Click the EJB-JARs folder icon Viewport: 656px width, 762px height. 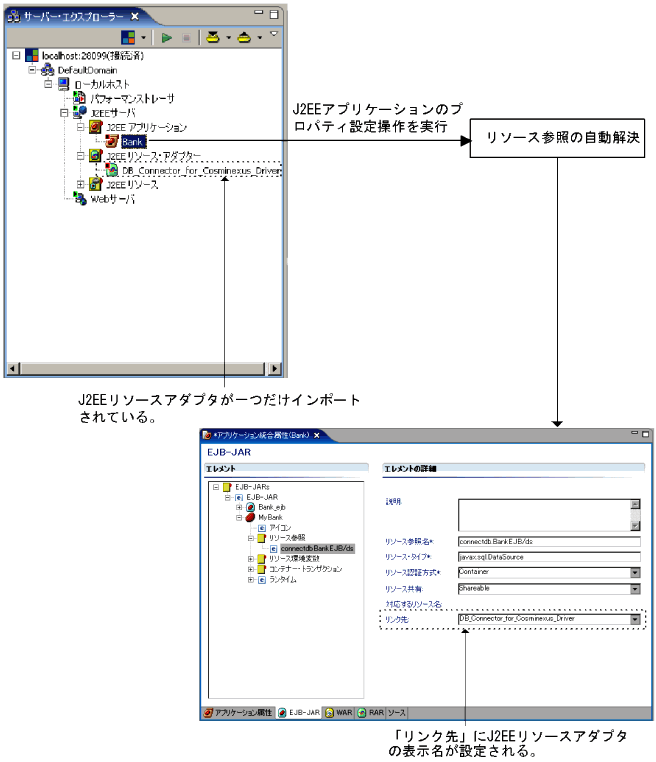(227, 487)
